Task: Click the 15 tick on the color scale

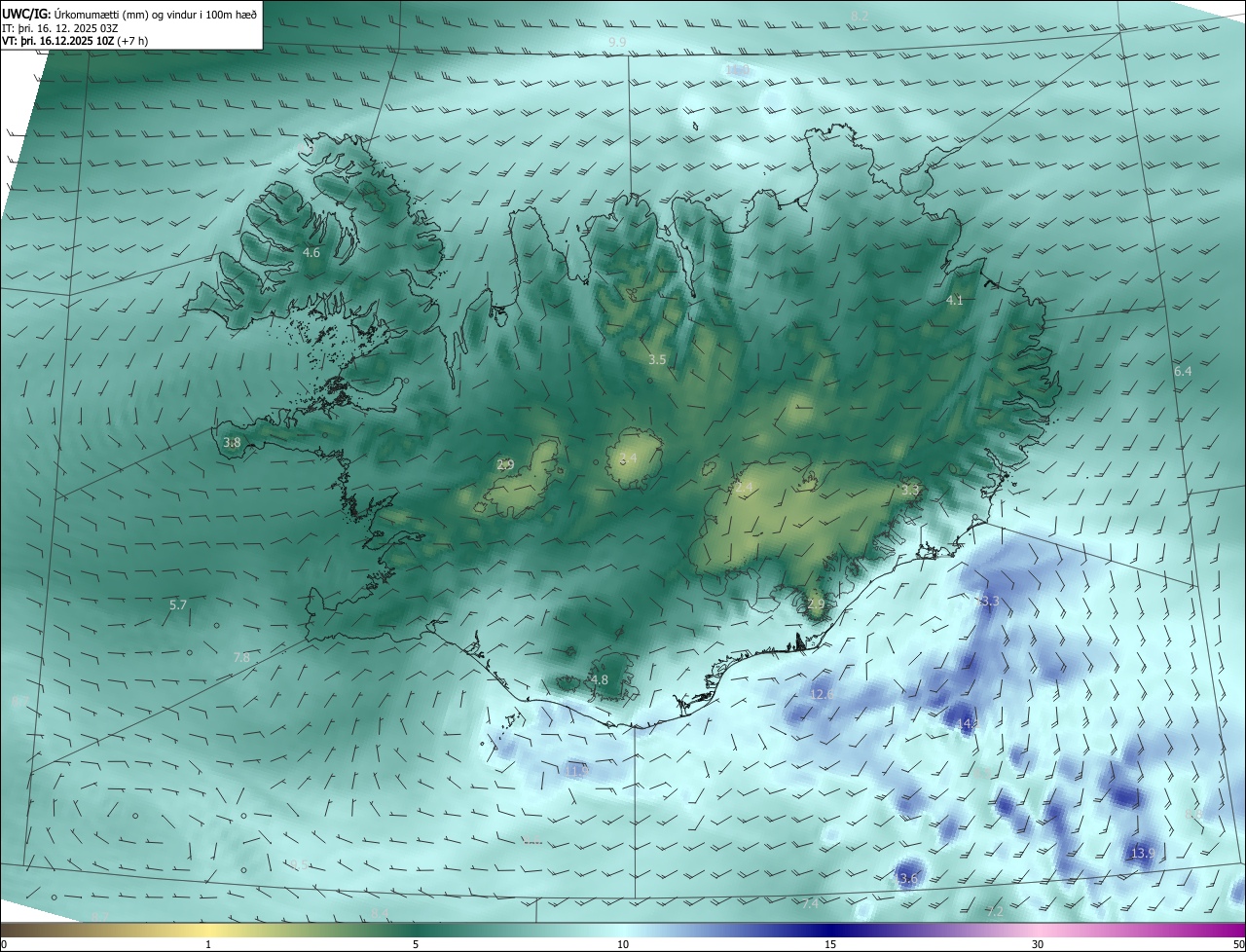Action: (830, 944)
